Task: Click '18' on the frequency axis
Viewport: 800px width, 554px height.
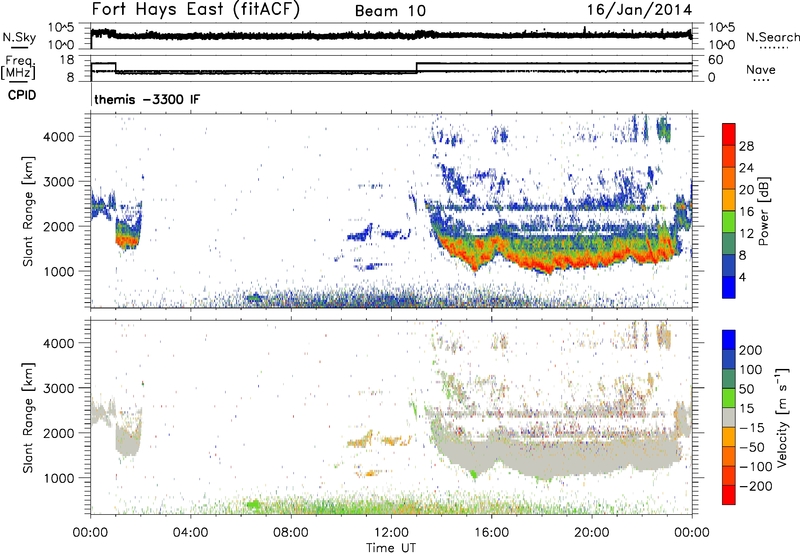Action: pos(67,60)
